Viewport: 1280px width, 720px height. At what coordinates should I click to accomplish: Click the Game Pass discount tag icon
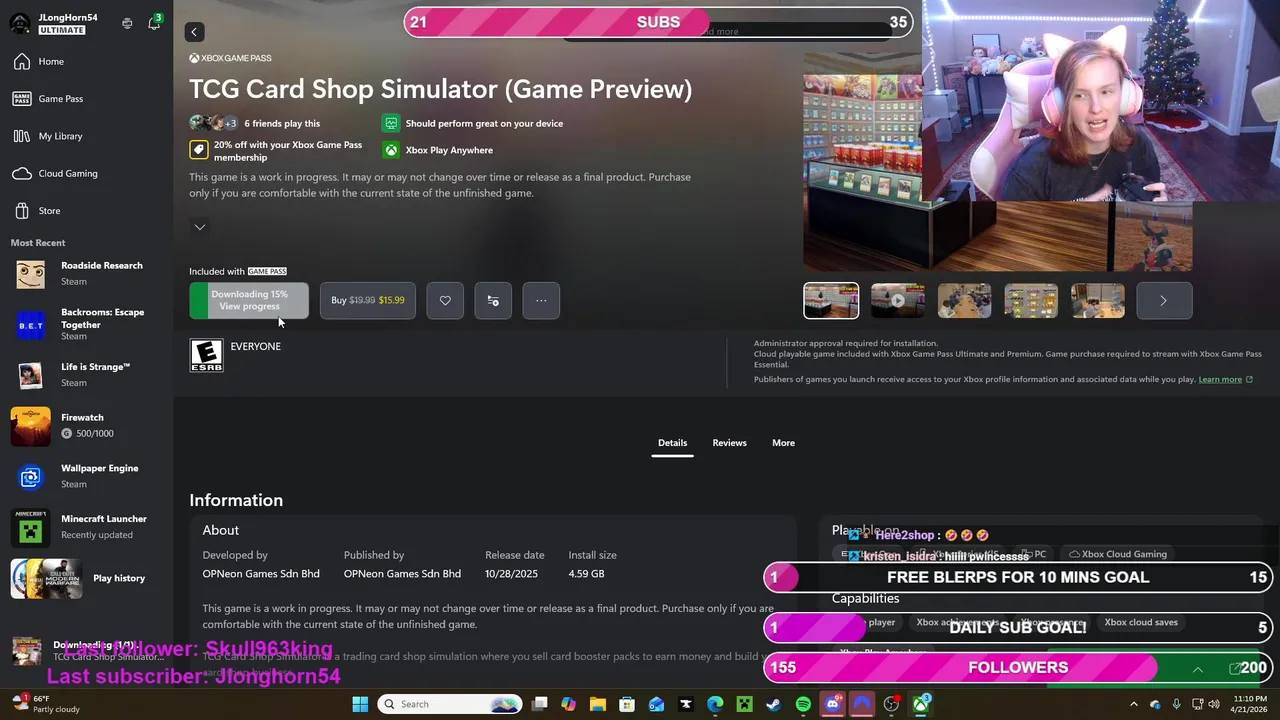pyautogui.click(x=198, y=150)
